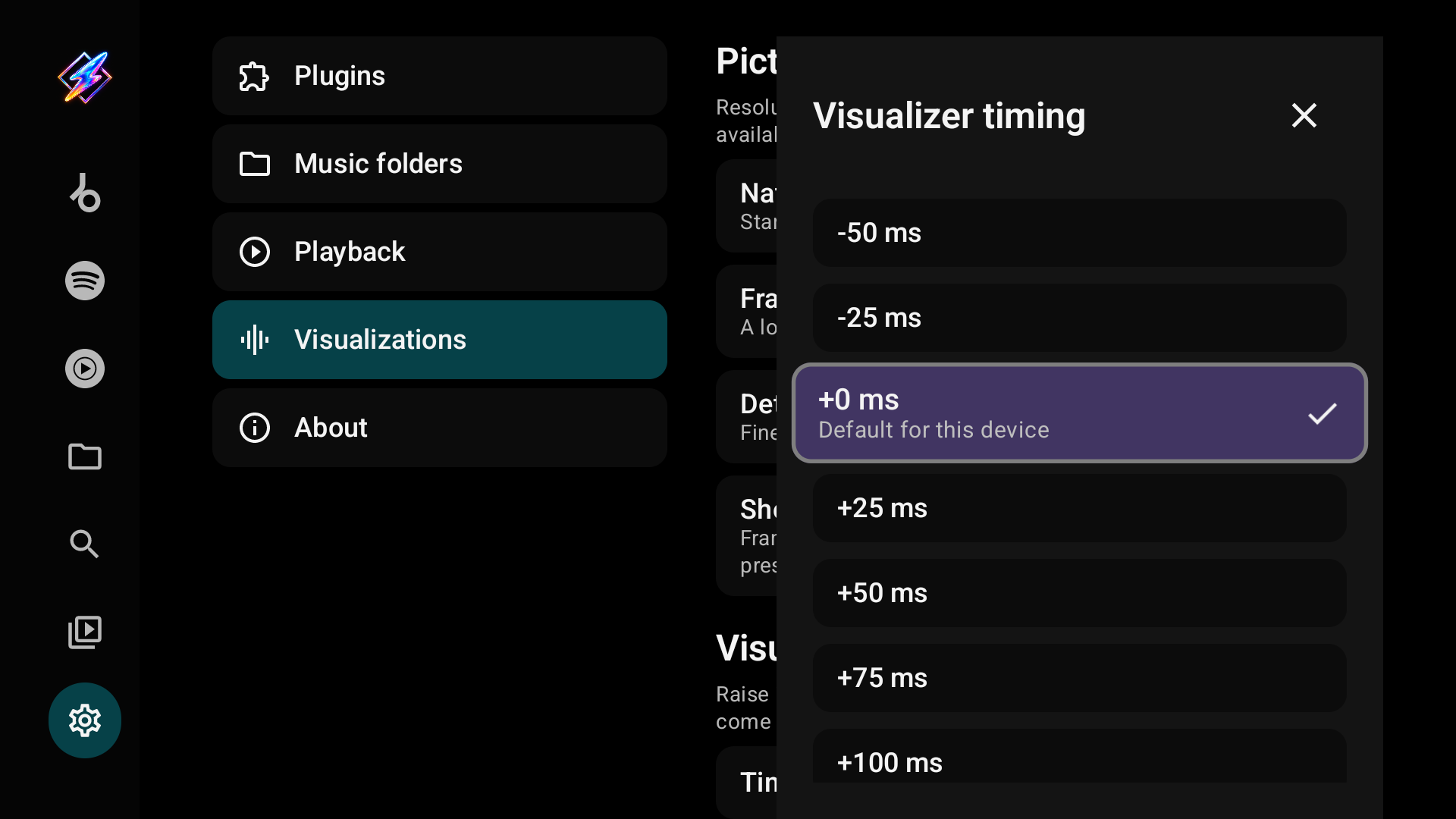
Task: Open the Playback settings category
Action: click(x=440, y=252)
